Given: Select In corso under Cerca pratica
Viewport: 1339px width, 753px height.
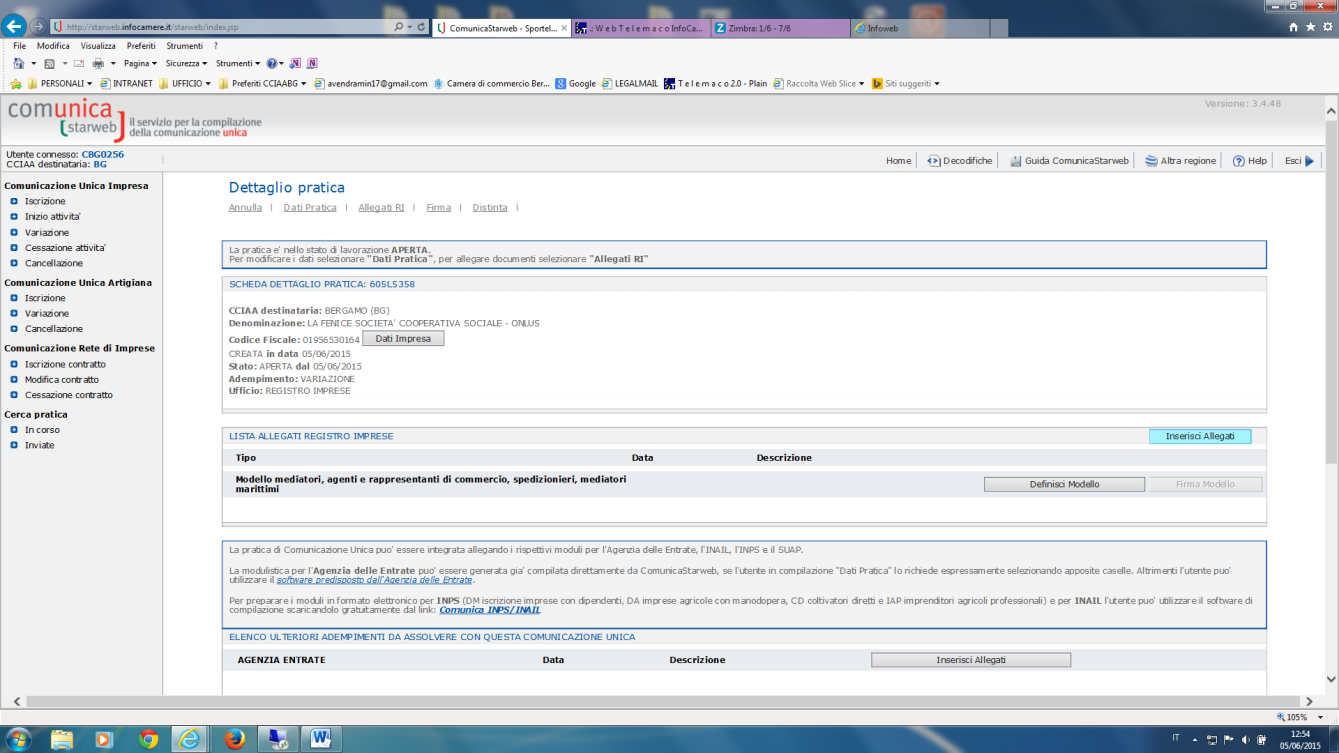Looking at the screenshot, I should 42,430.
